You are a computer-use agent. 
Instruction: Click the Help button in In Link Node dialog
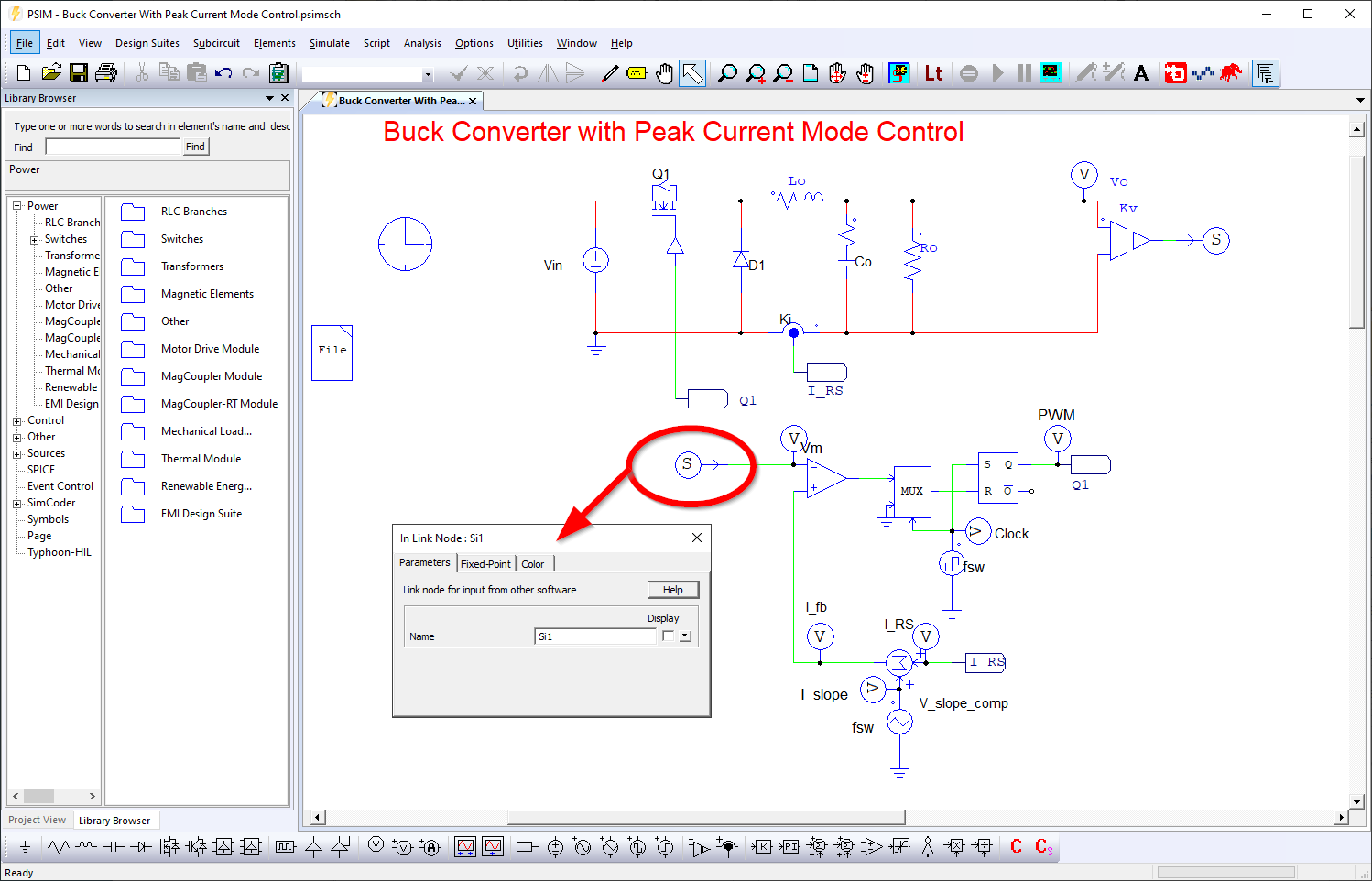pyautogui.click(x=673, y=590)
